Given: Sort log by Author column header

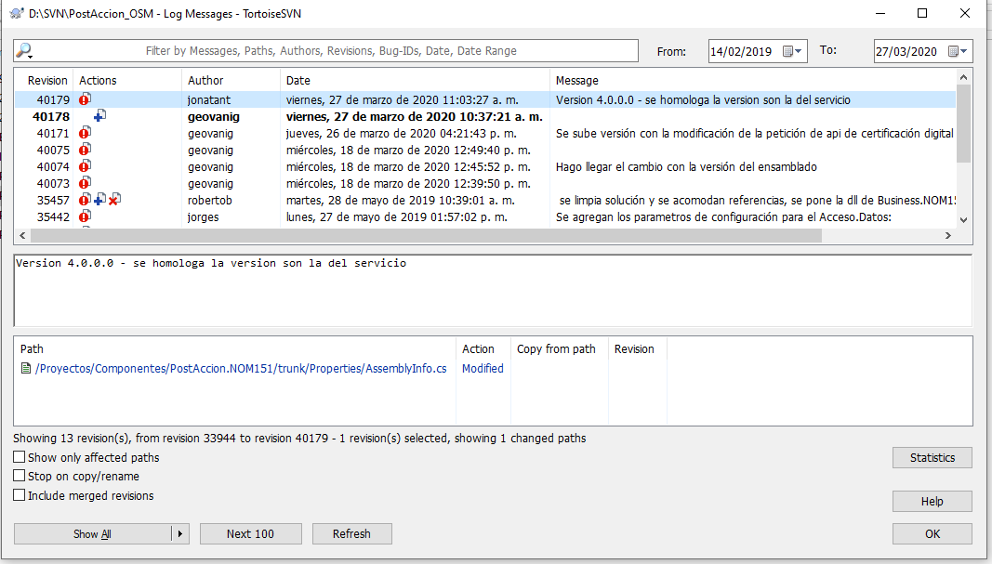Looking at the screenshot, I should point(230,80).
